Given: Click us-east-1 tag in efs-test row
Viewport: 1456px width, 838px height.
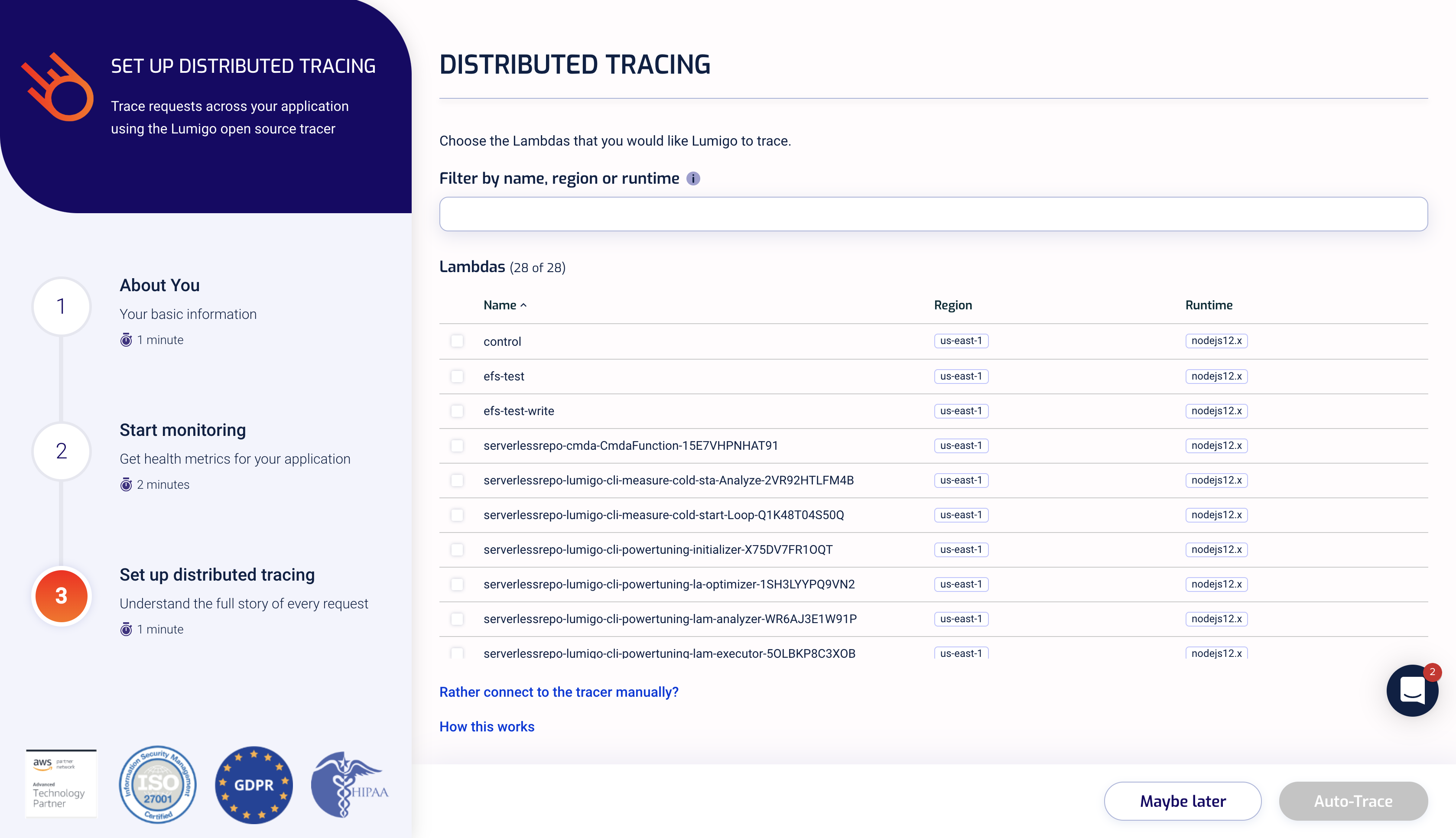Looking at the screenshot, I should (961, 377).
